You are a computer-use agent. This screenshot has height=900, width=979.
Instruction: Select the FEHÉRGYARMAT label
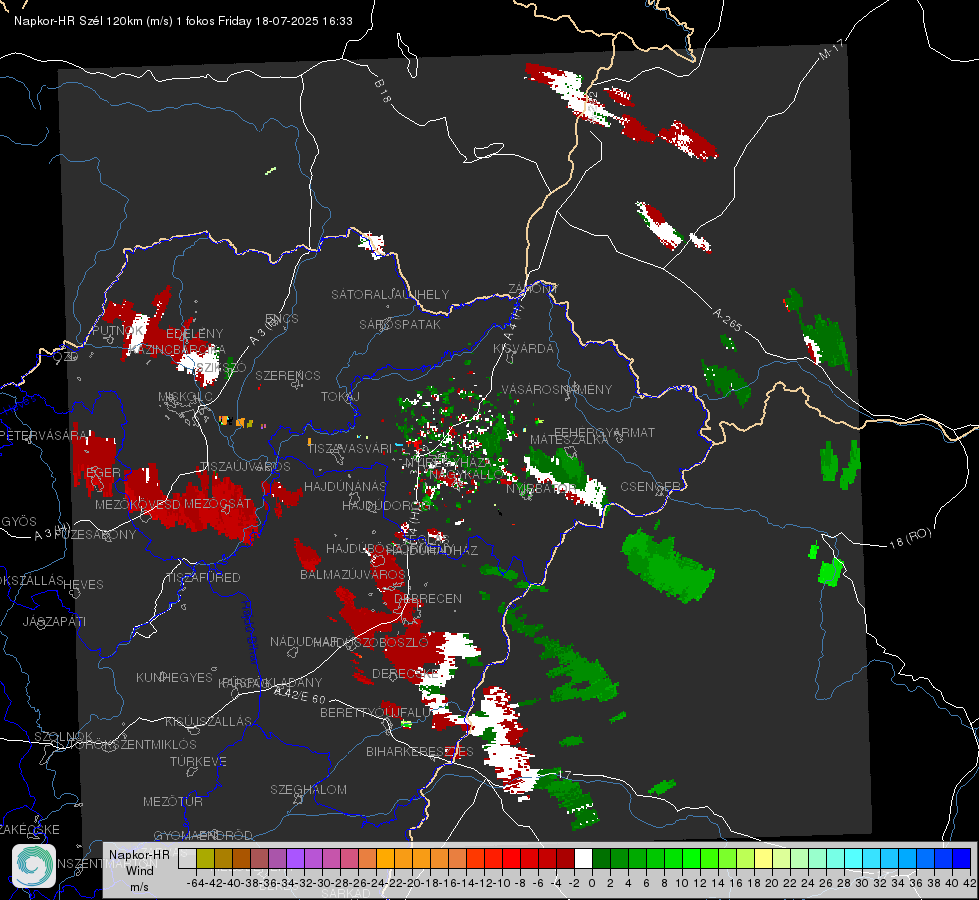point(604,432)
